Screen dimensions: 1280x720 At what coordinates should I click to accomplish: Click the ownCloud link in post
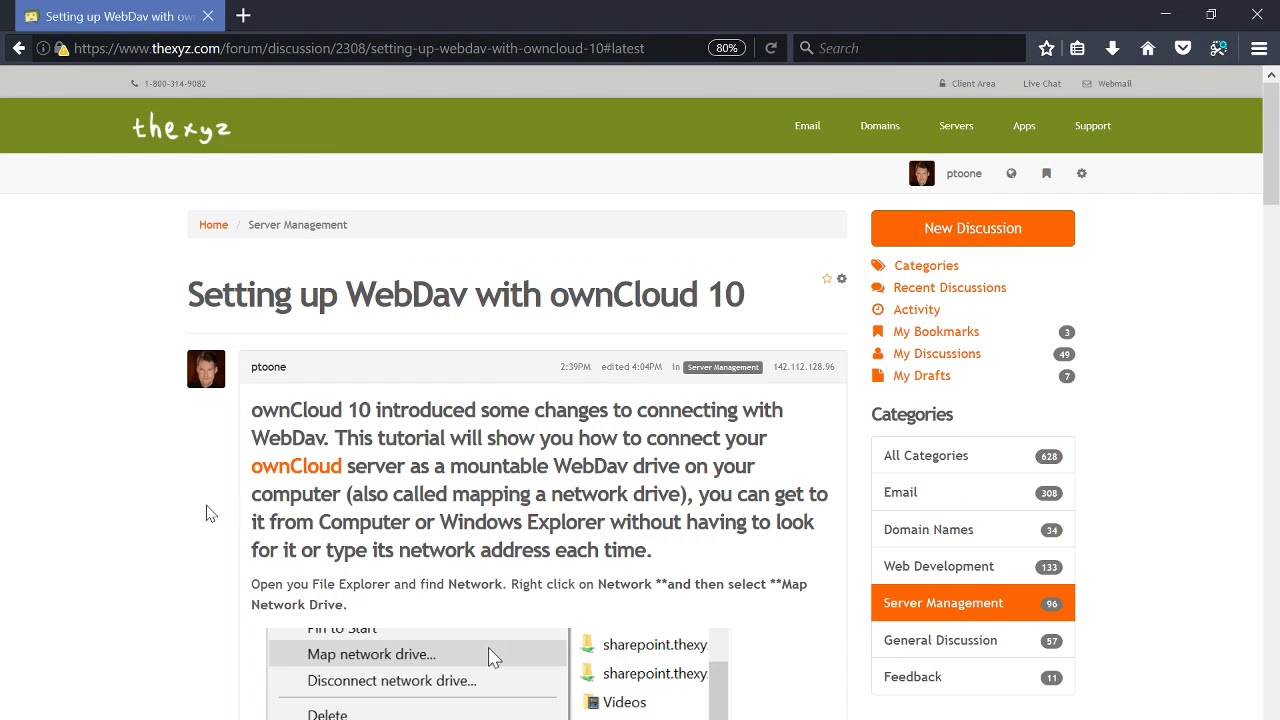(296, 466)
